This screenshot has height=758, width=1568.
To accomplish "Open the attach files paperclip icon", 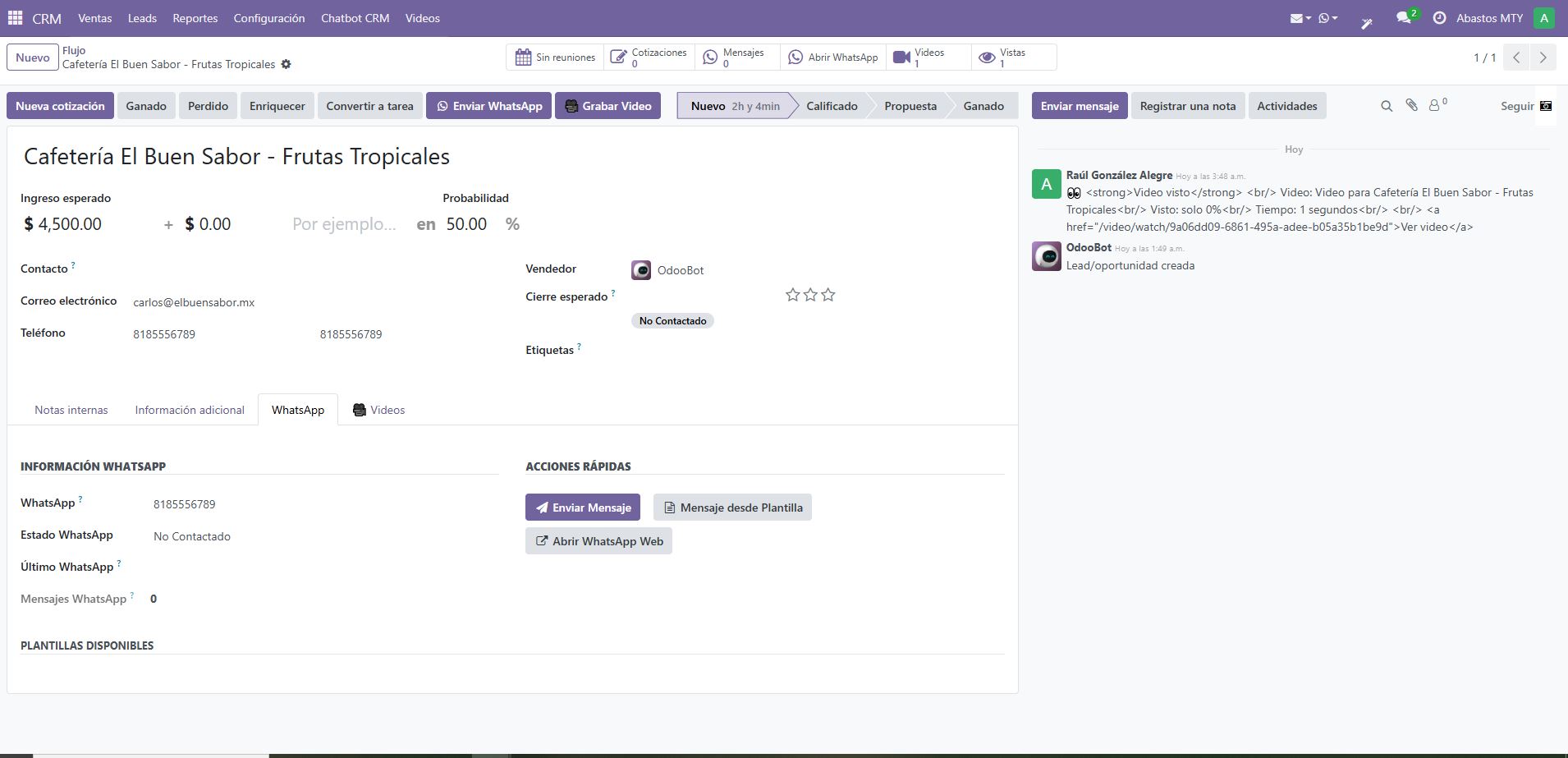I will tap(1410, 105).
